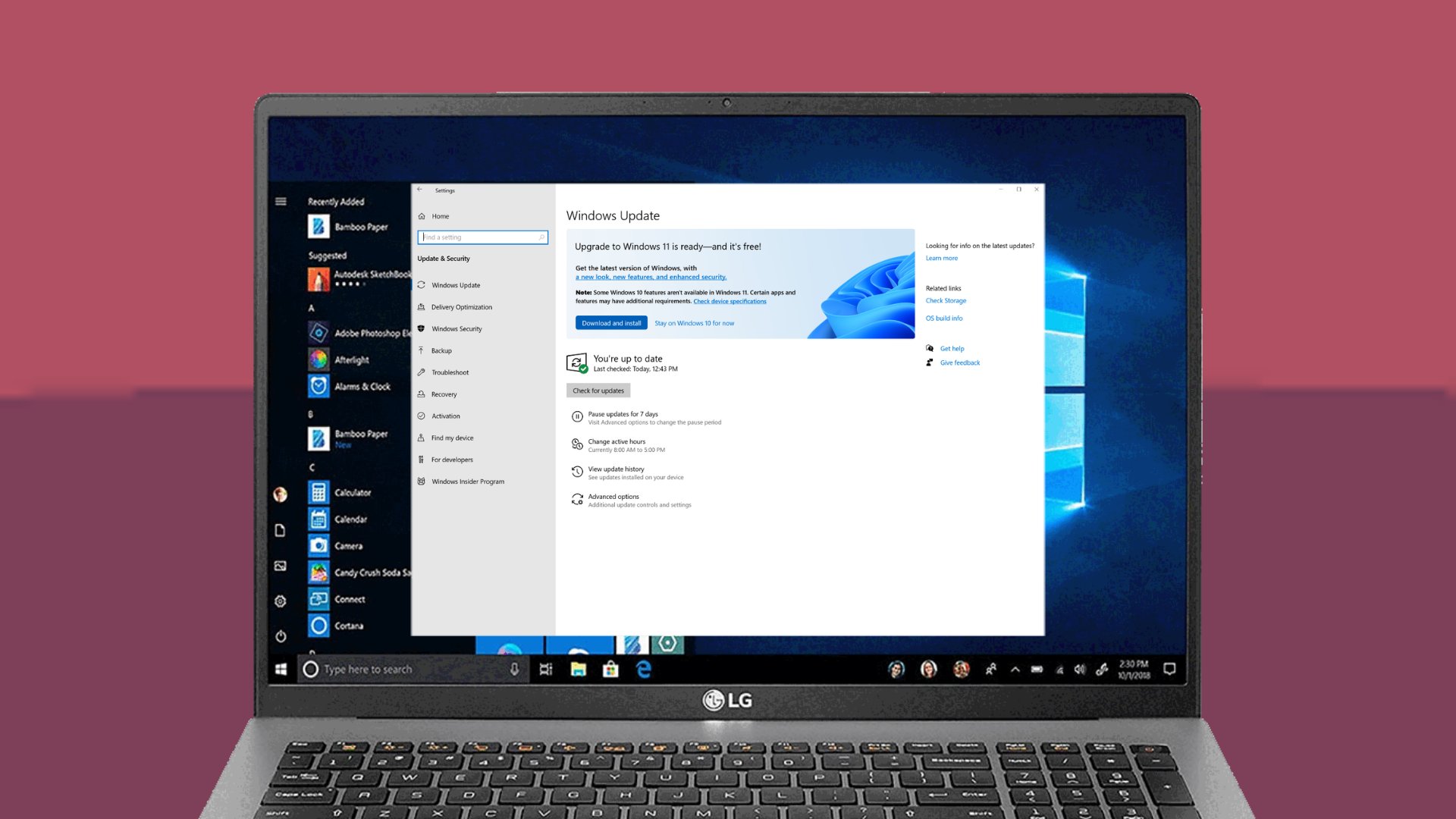Open File Explorer from the taskbar
This screenshot has width=1456, height=819.
(578, 669)
